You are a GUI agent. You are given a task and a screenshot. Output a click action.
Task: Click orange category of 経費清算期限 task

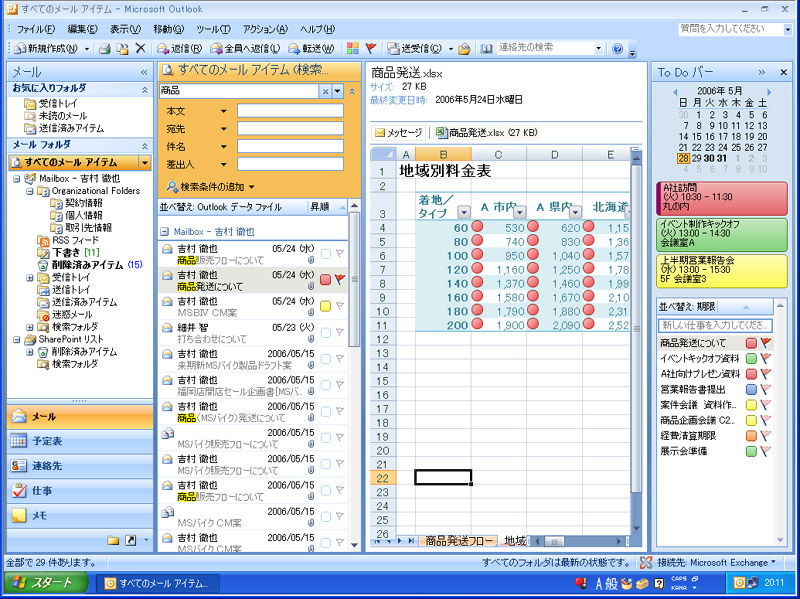tap(751, 436)
